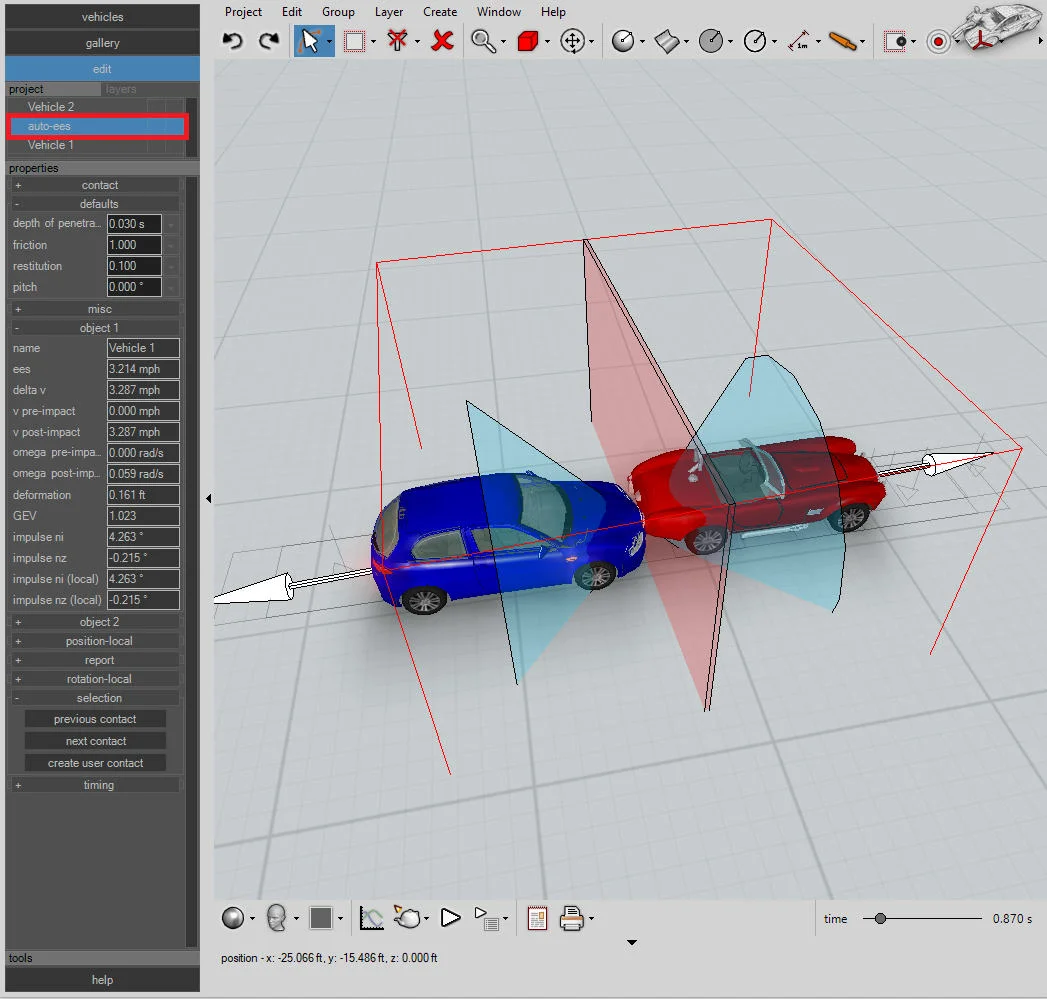Collapse the object 1 section
The height and width of the screenshot is (999, 1047).
coord(94,328)
